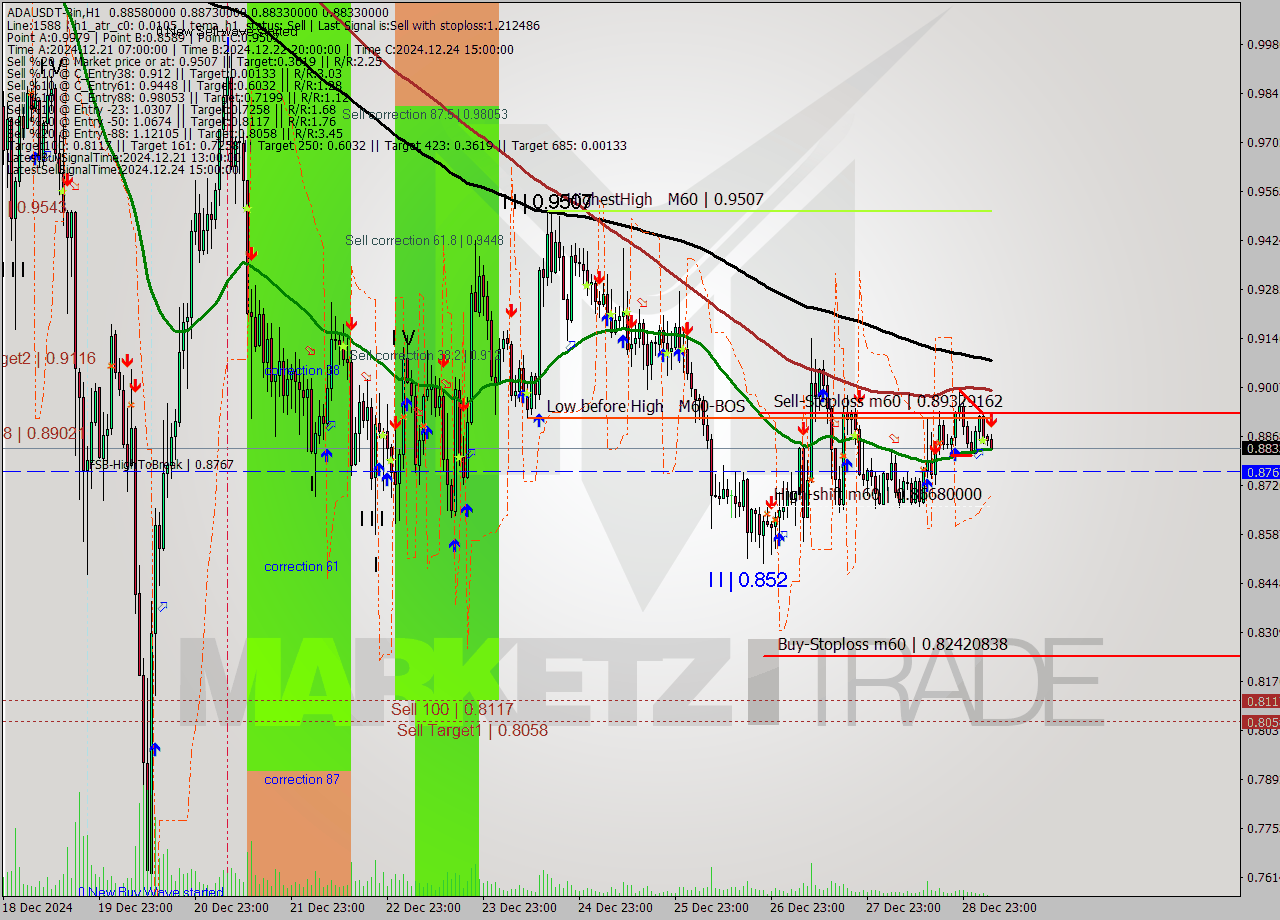The height and width of the screenshot is (920, 1280).
Task: Click the 0.789 price axis value
Action: coord(1262,779)
